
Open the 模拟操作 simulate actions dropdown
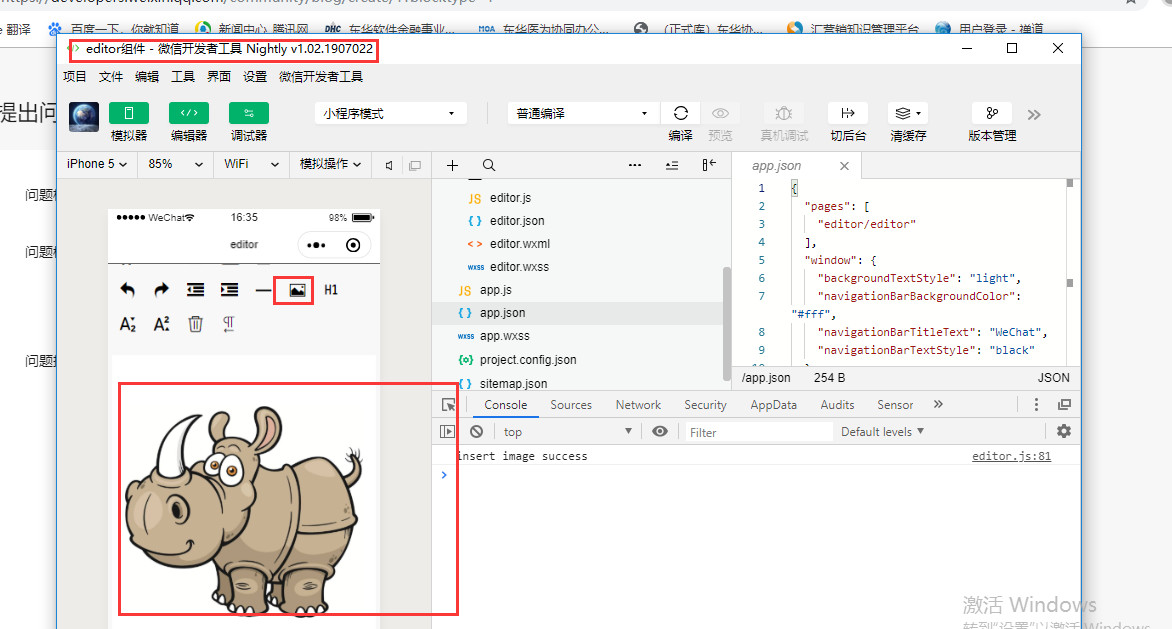point(330,164)
